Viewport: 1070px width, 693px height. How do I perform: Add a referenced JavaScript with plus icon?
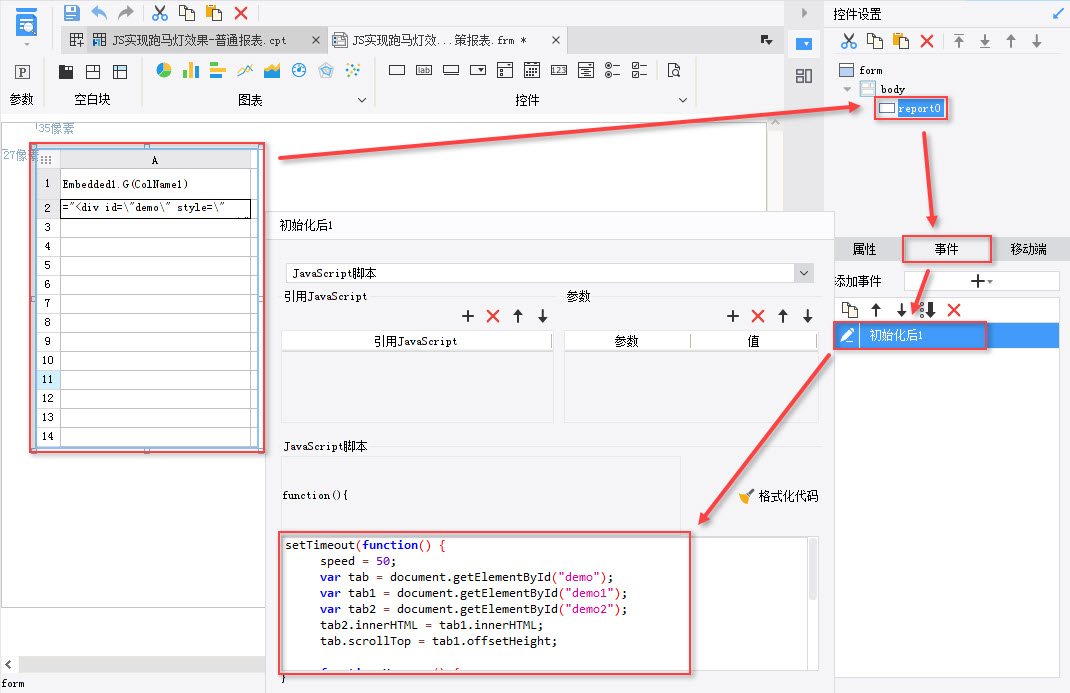click(468, 316)
